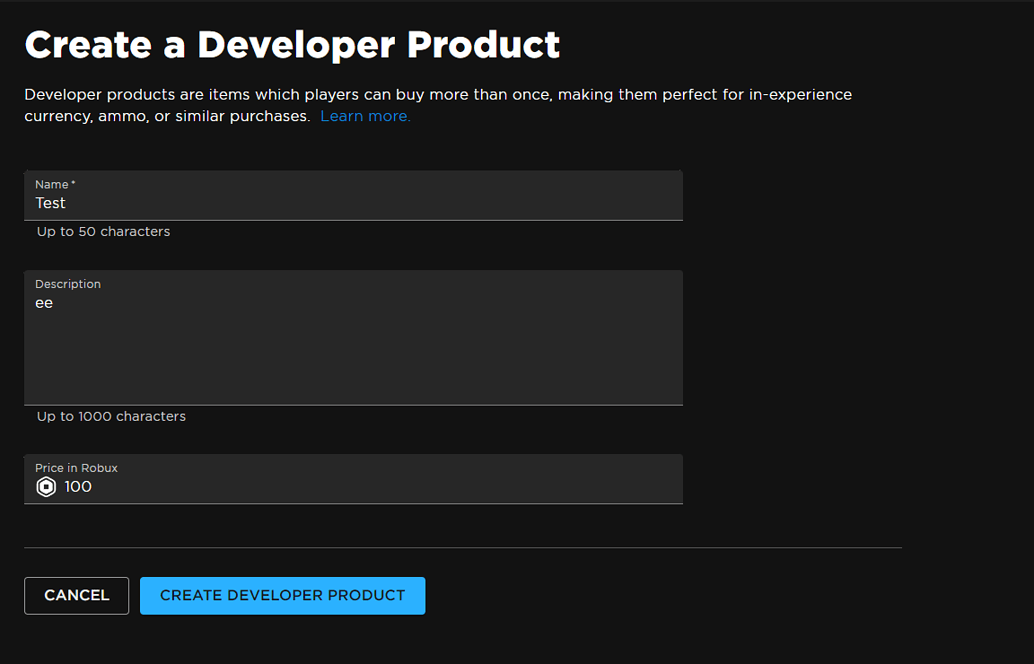Click the "ee" text in Description

click(44, 303)
